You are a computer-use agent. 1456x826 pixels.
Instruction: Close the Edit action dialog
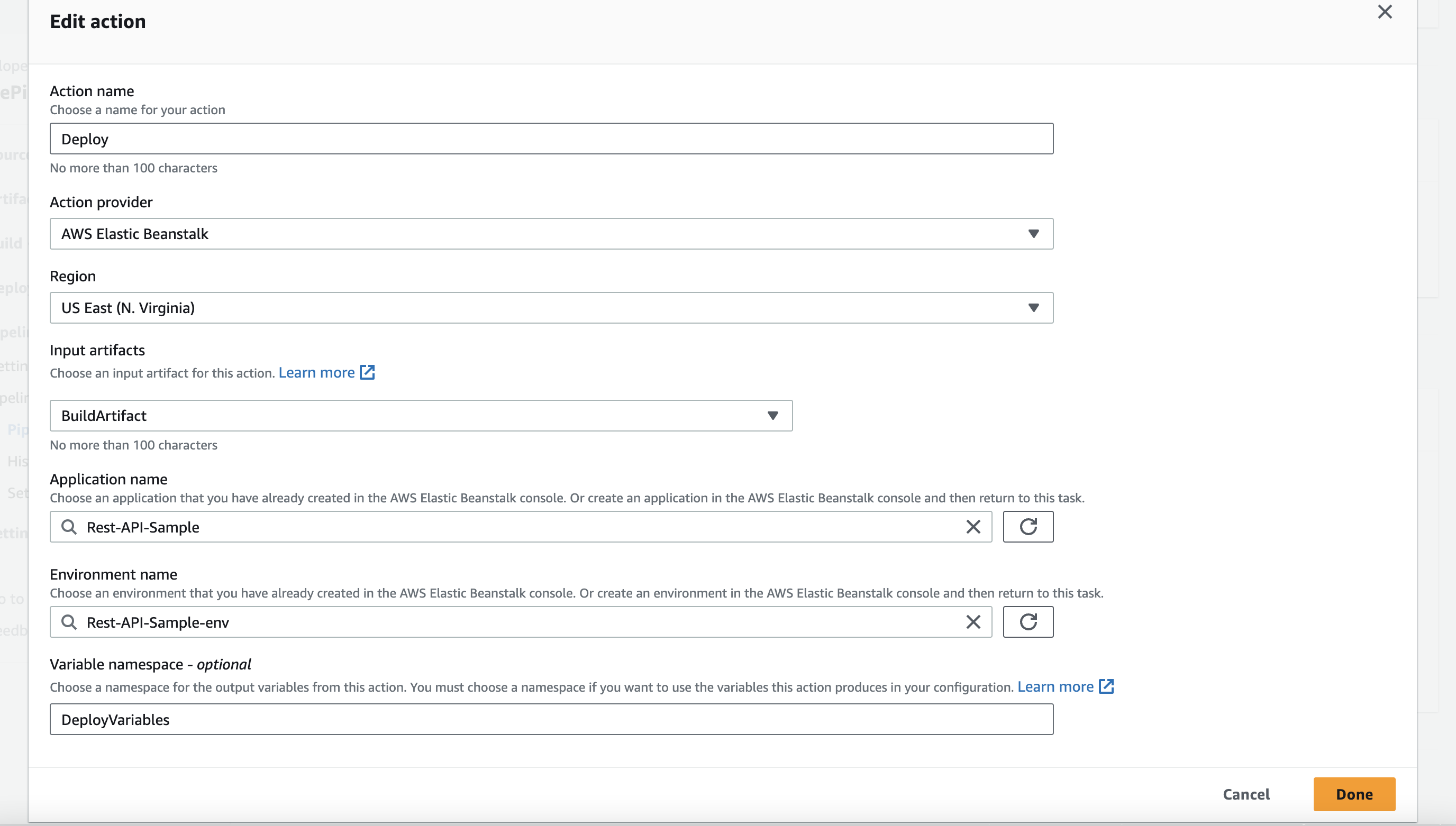click(1385, 12)
